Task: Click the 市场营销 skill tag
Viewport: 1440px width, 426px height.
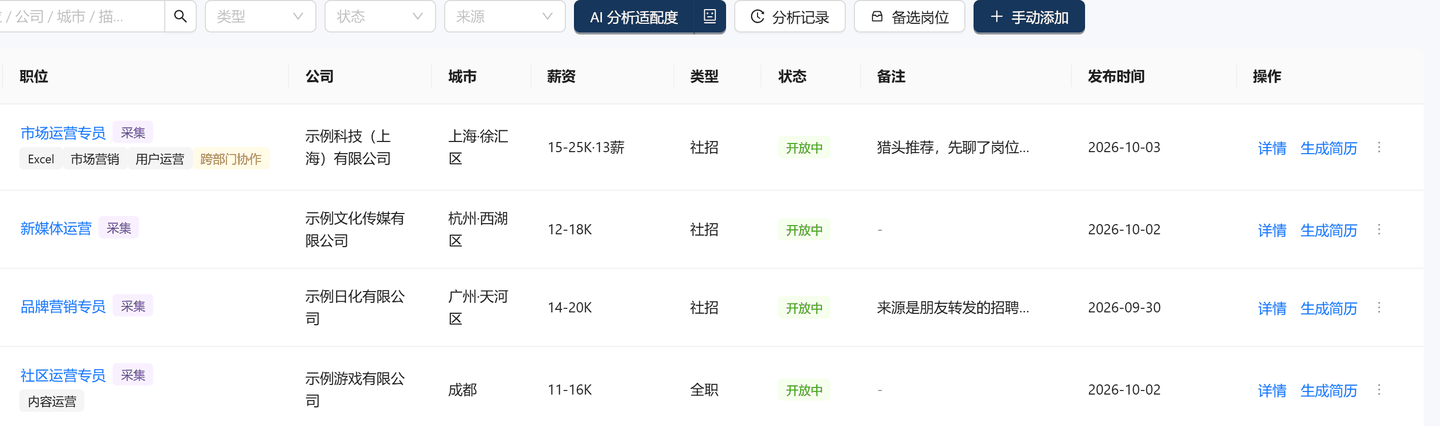Action: [95, 159]
